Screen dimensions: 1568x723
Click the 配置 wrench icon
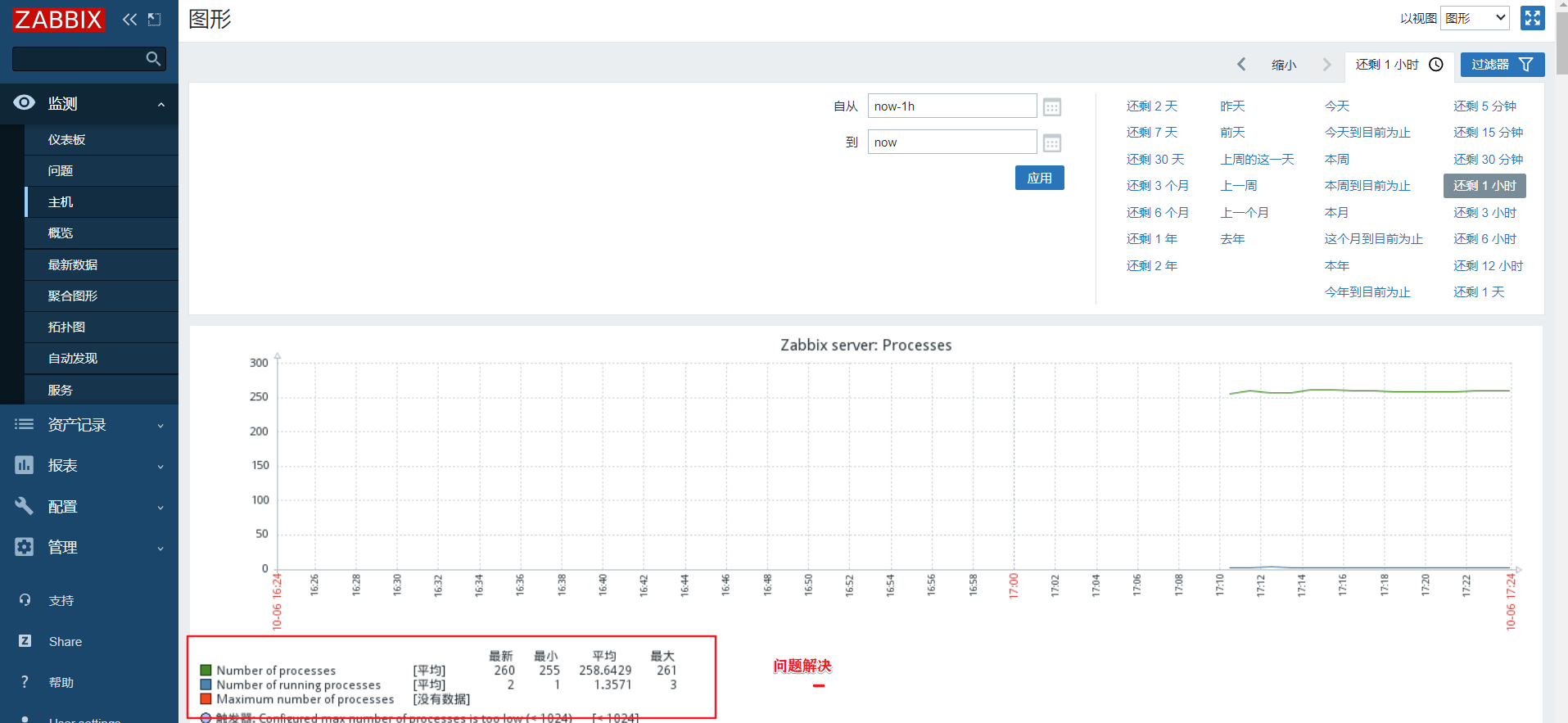click(25, 506)
